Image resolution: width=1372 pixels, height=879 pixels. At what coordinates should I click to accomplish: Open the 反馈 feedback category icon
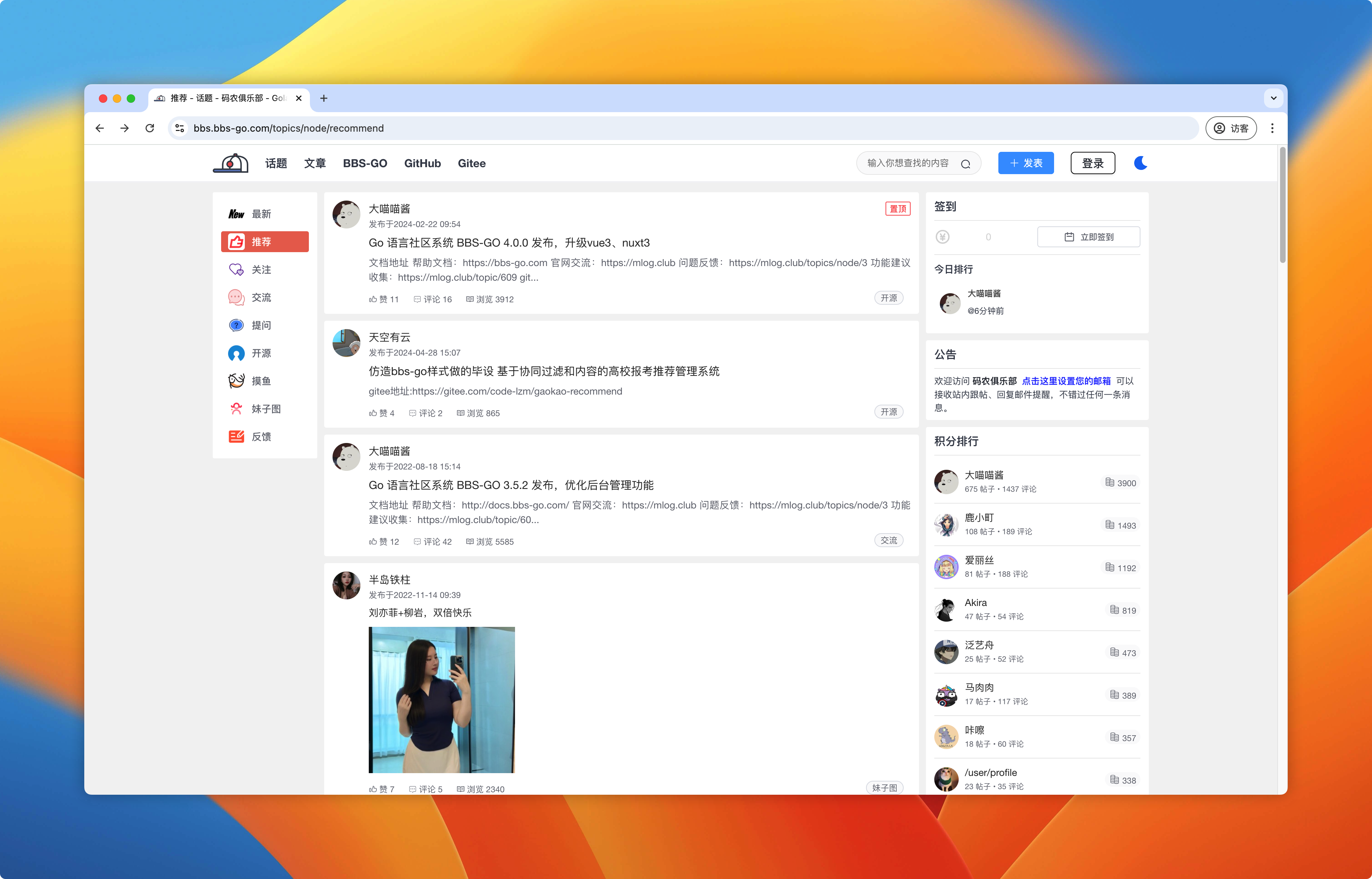tap(236, 437)
